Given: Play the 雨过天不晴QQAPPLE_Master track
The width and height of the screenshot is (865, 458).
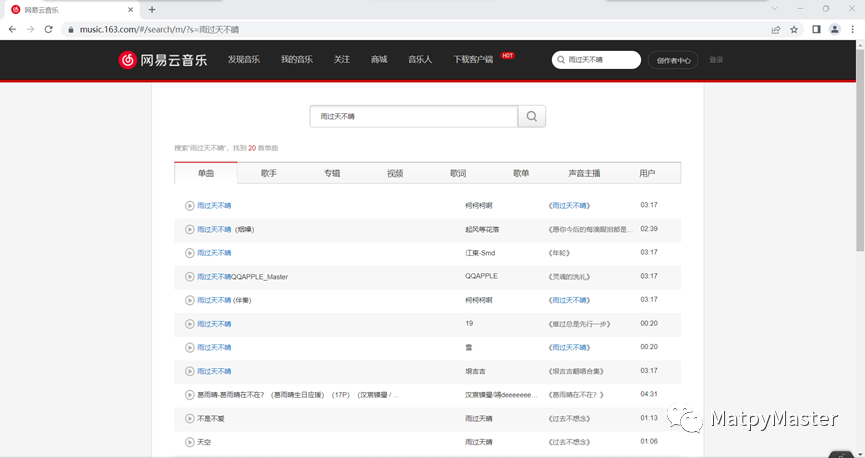Looking at the screenshot, I should [x=190, y=276].
